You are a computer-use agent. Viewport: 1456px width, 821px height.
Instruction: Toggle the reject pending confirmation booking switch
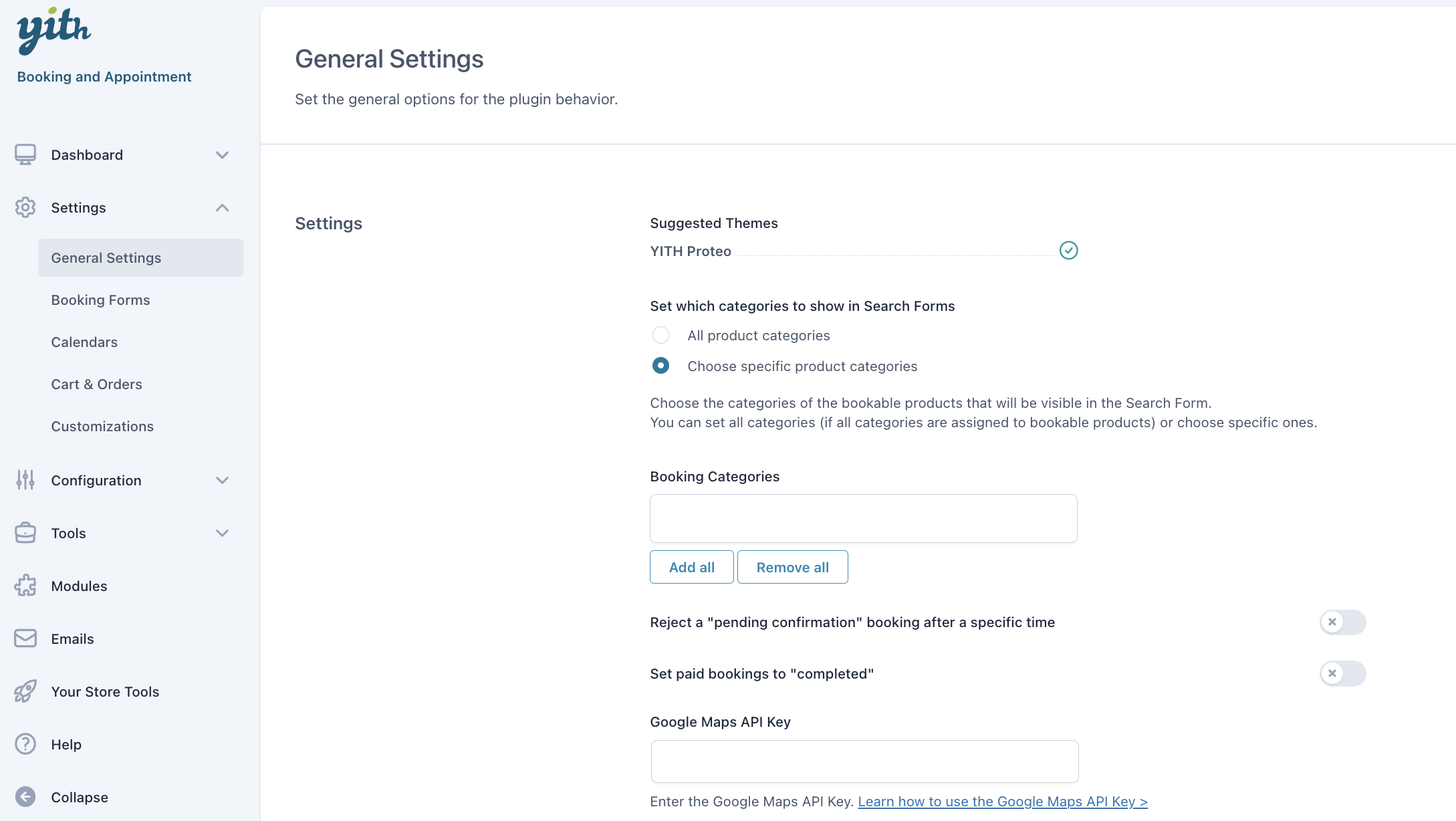click(1342, 622)
